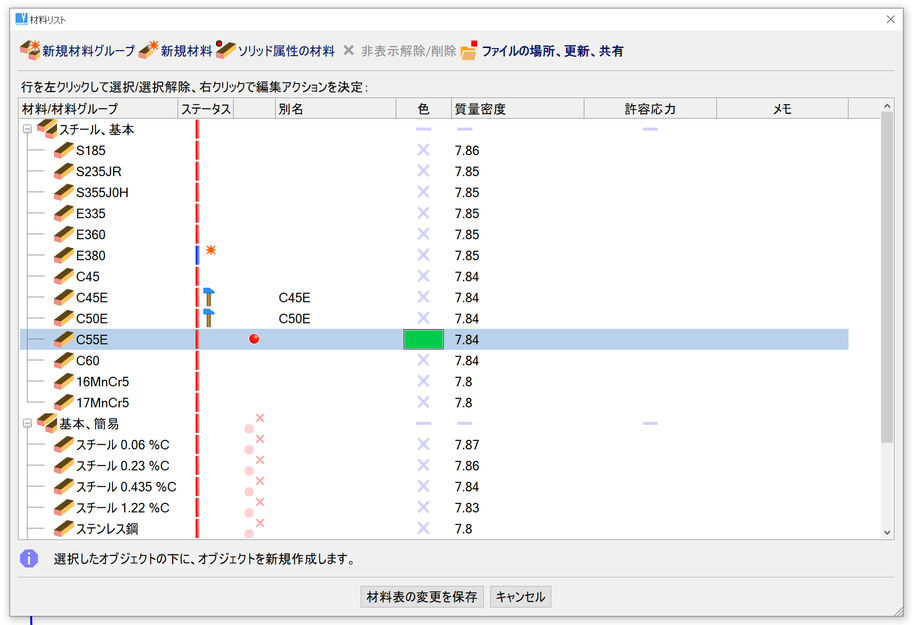Collapse the スチール、基本 group
Screen dimensions: 912x625
click(27, 130)
